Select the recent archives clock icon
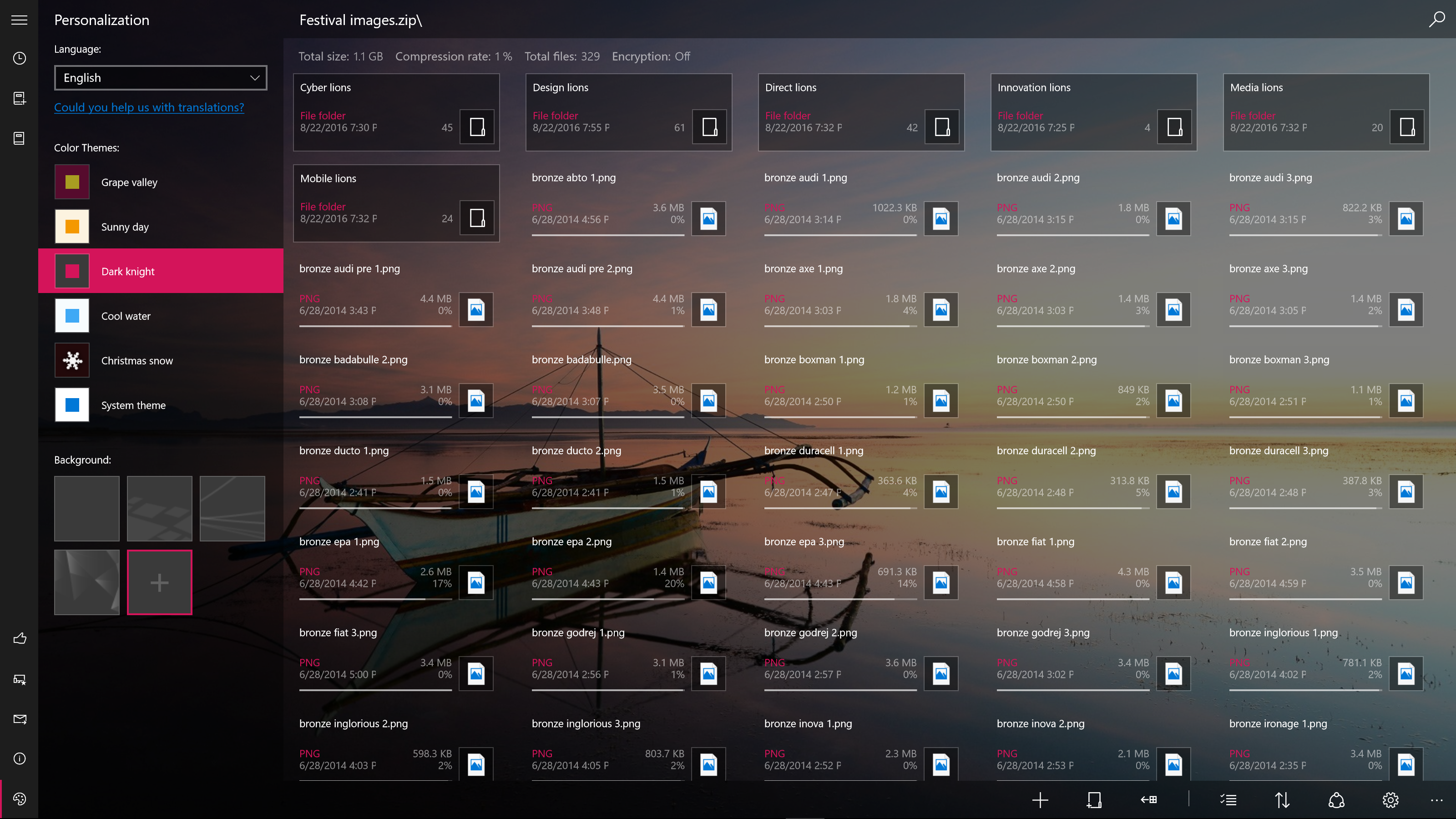 coord(19,58)
